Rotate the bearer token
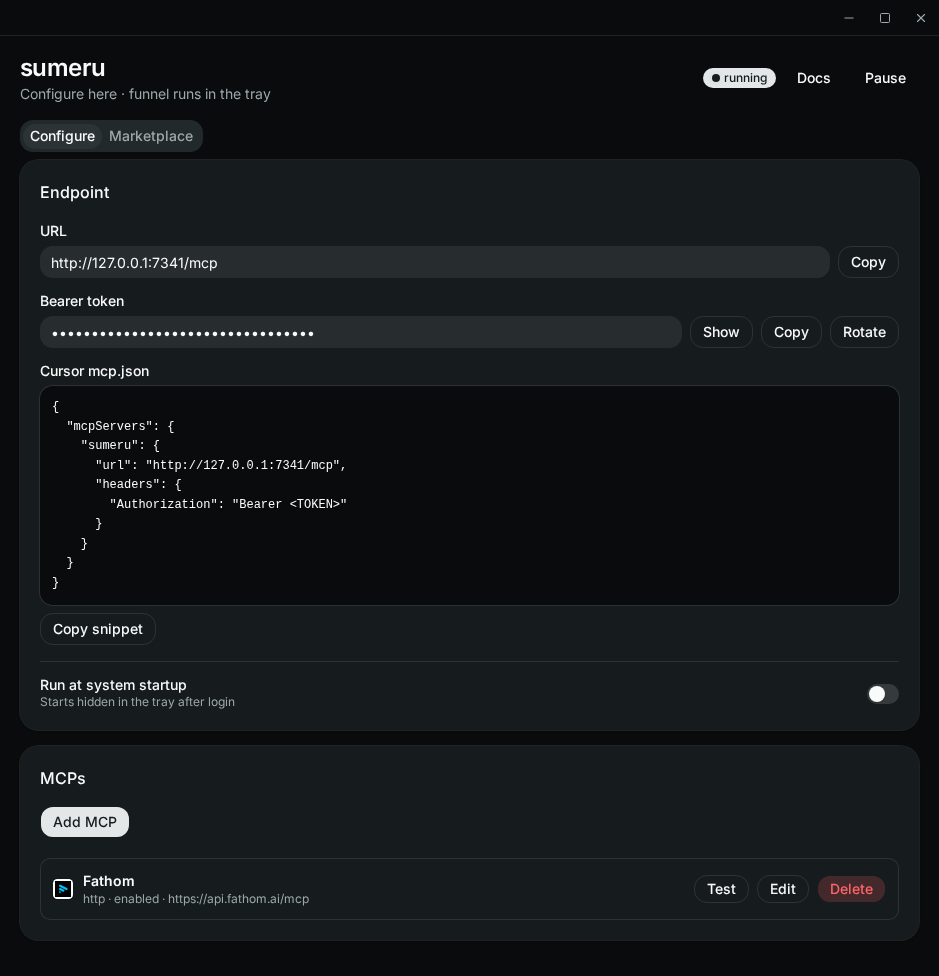Image resolution: width=939 pixels, height=976 pixels. coord(864,332)
